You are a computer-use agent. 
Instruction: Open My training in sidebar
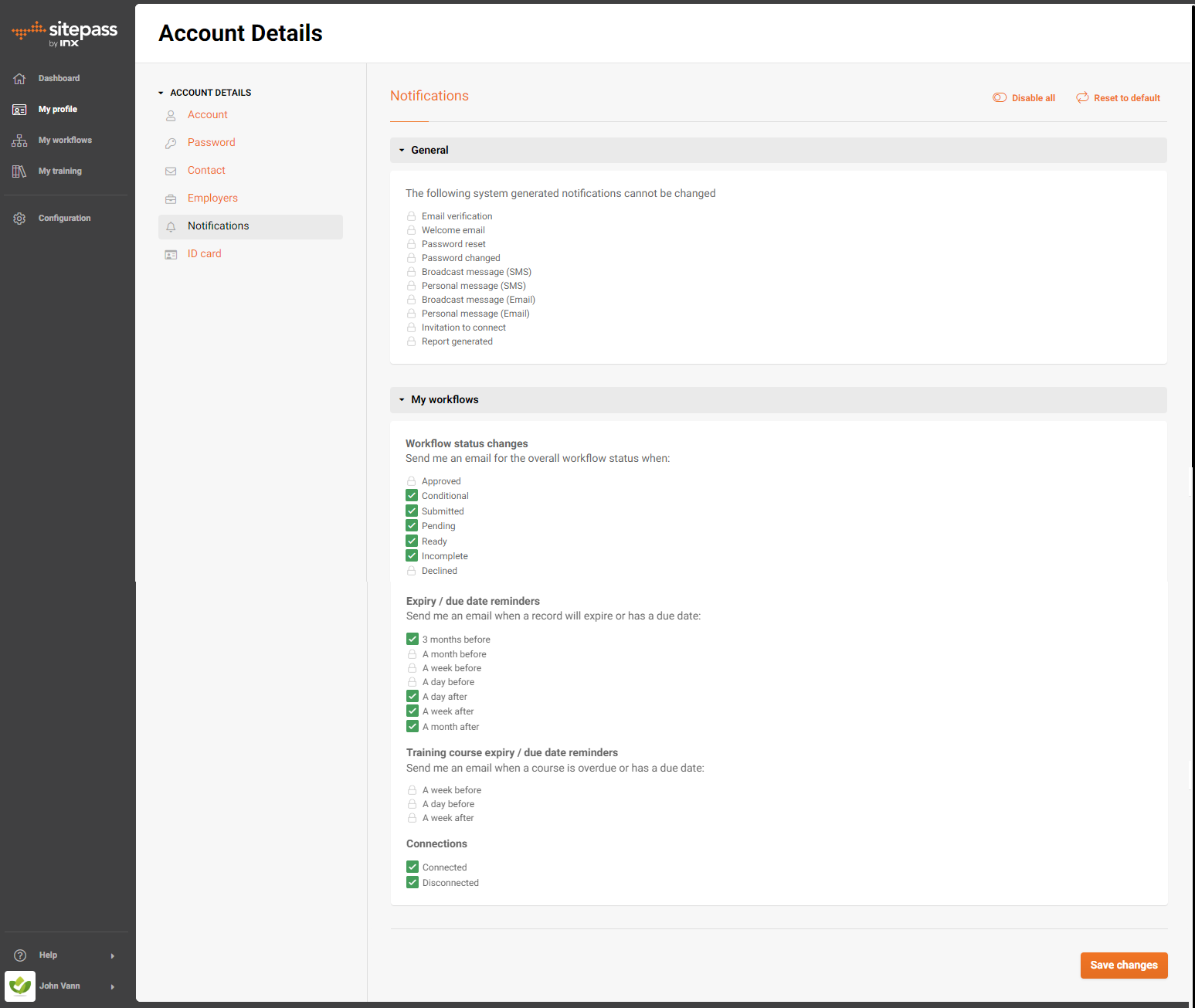(60, 171)
